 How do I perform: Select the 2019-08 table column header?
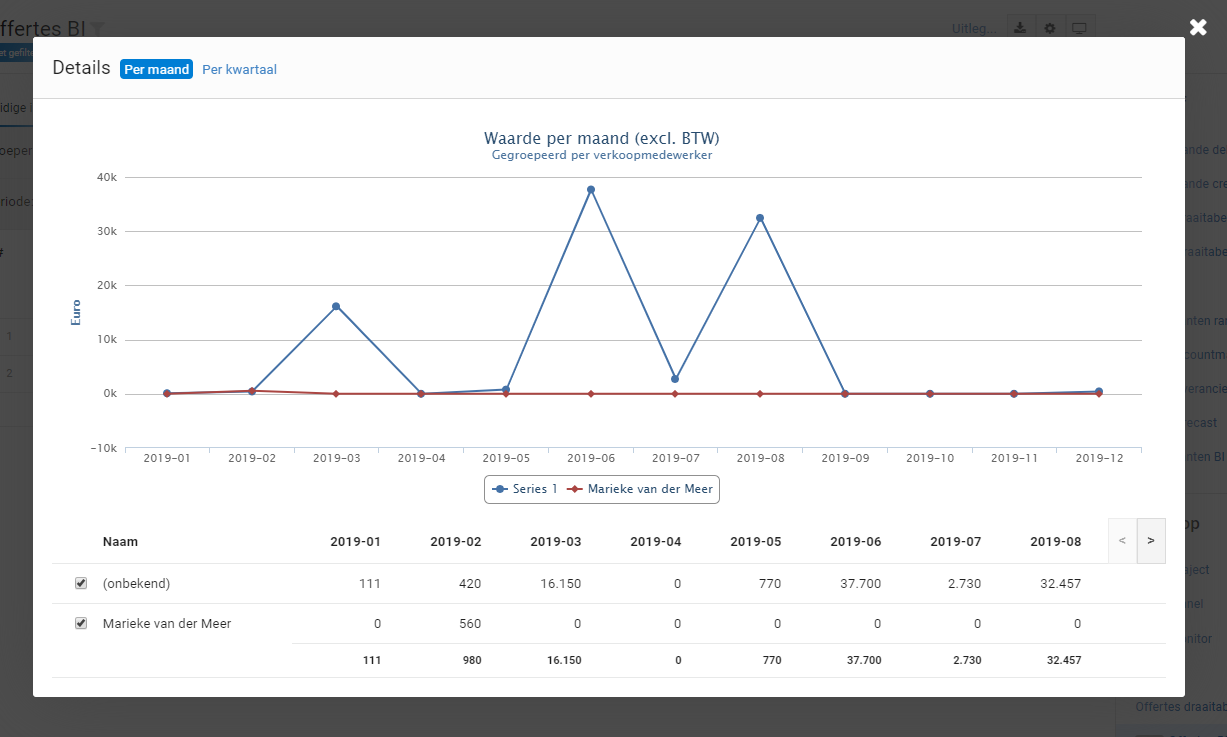click(x=1056, y=541)
